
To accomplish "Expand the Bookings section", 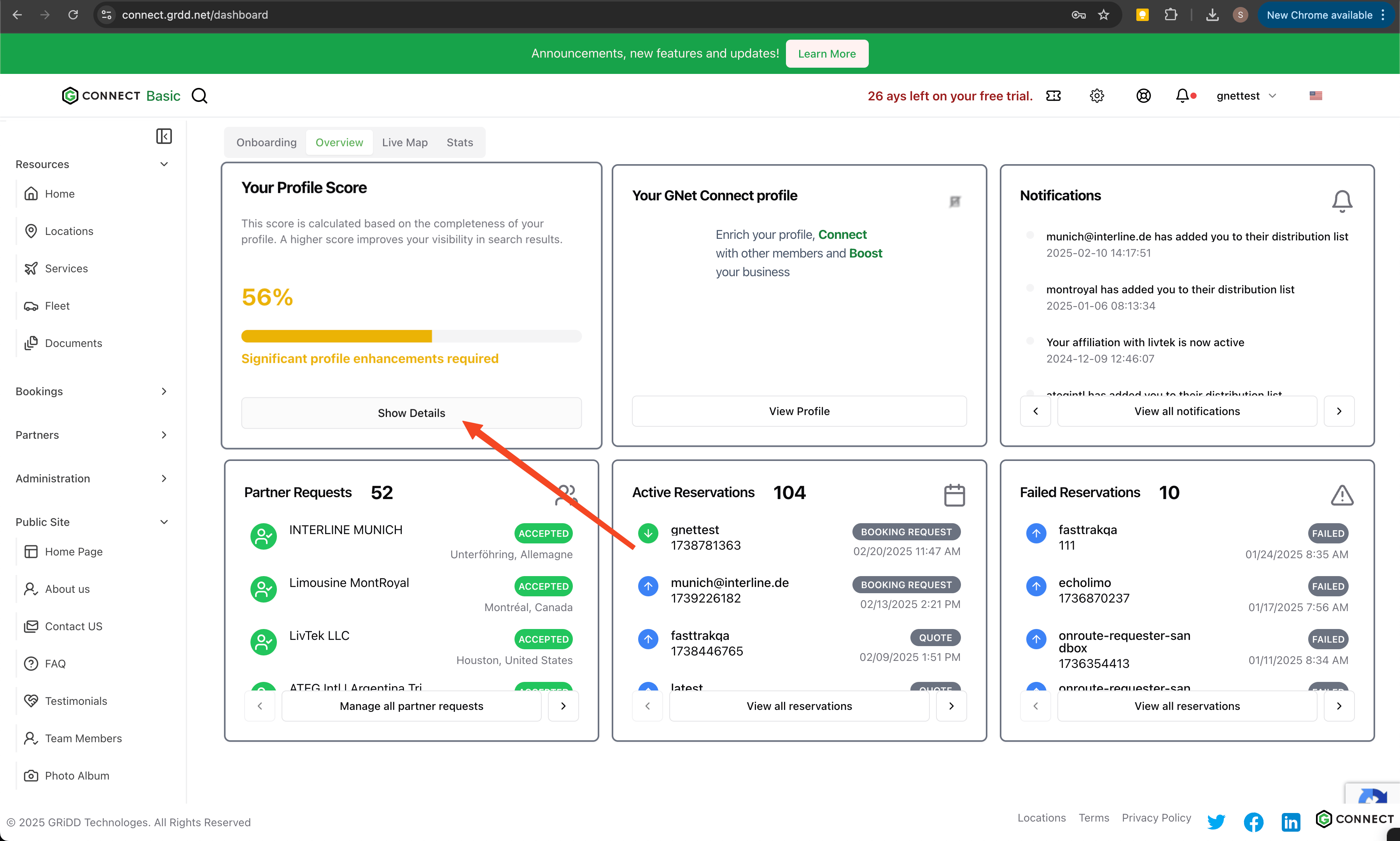I will (92, 392).
